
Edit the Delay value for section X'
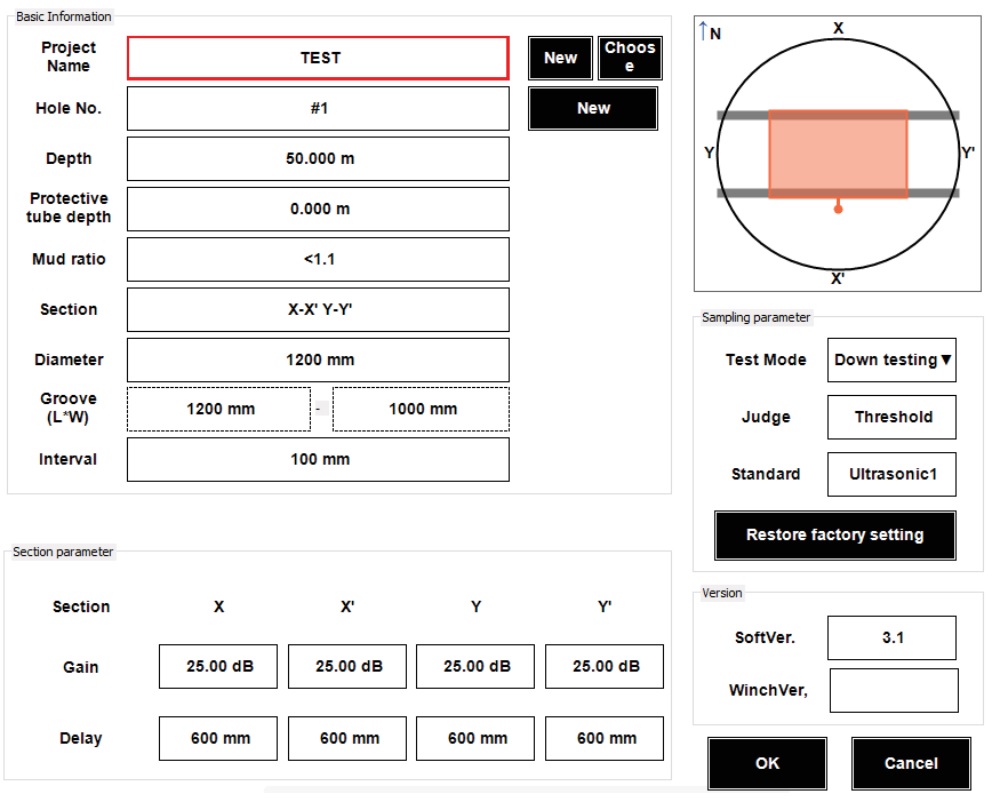(x=348, y=740)
